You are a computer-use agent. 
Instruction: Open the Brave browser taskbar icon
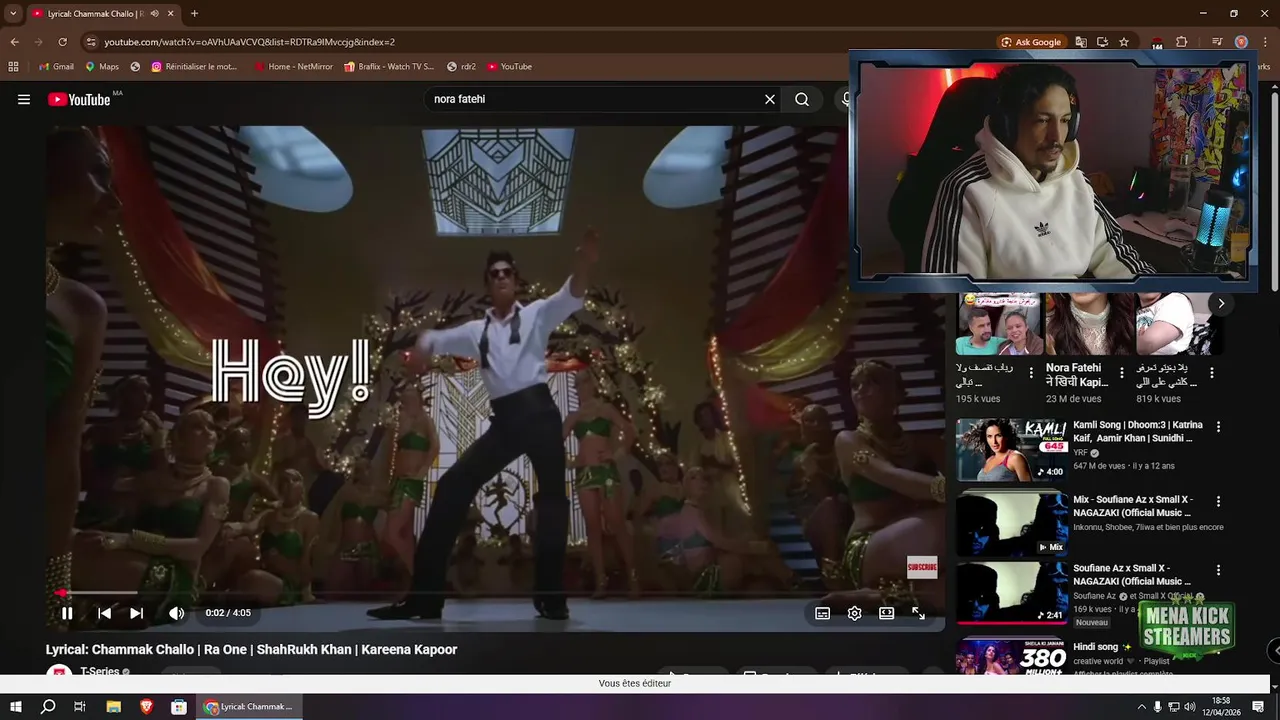(x=146, y=706)
